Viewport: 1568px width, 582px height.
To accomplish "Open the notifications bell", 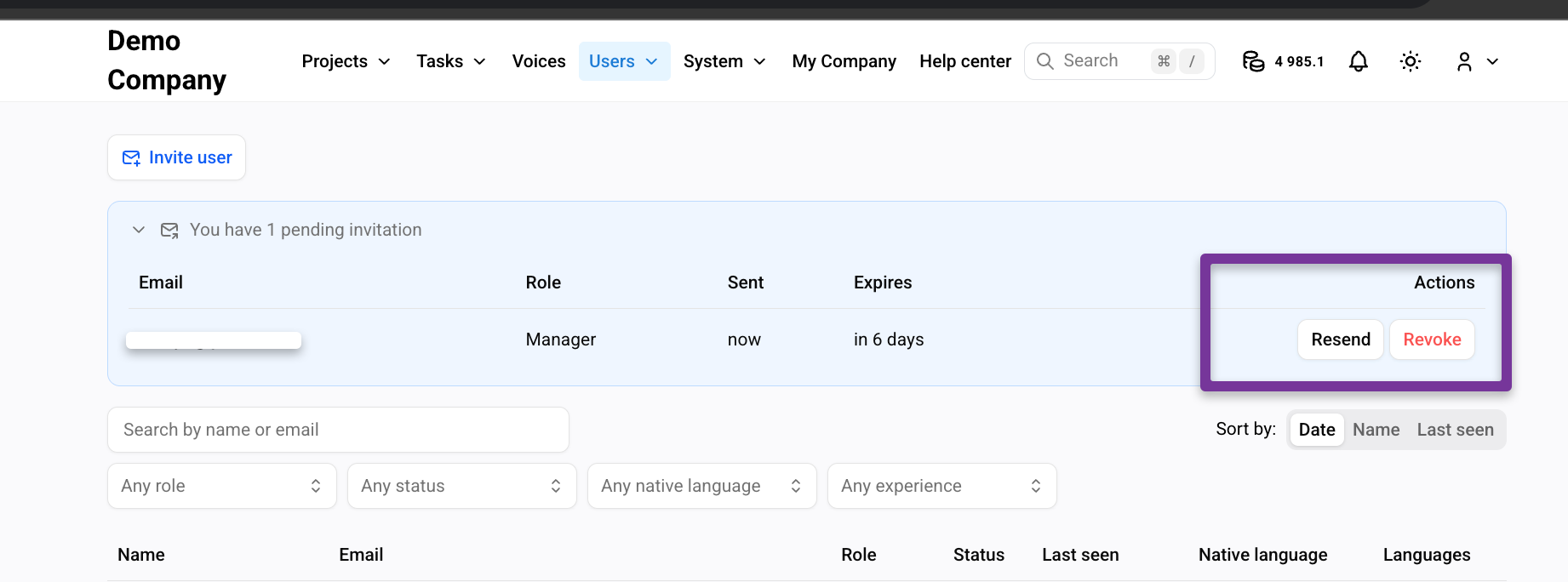I will 1359,61.
